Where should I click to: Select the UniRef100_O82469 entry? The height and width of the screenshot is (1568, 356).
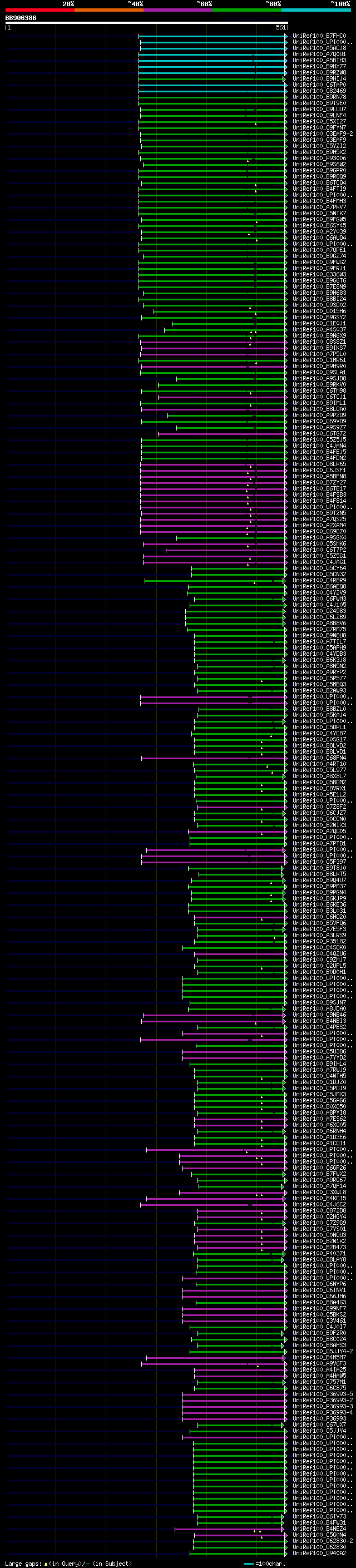tap(319, 91)
